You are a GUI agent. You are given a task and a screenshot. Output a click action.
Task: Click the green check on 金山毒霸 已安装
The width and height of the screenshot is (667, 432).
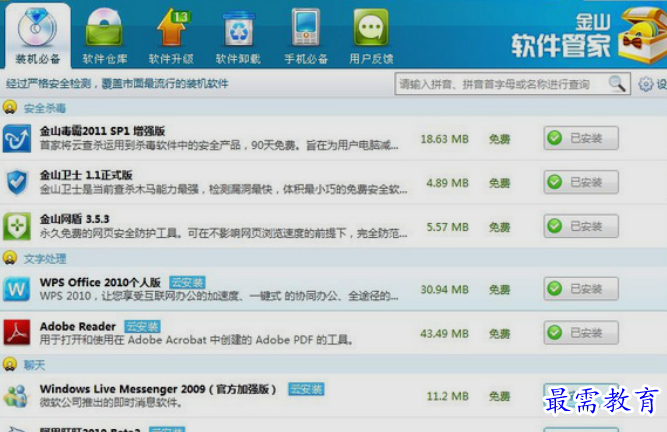coord(555,138)
